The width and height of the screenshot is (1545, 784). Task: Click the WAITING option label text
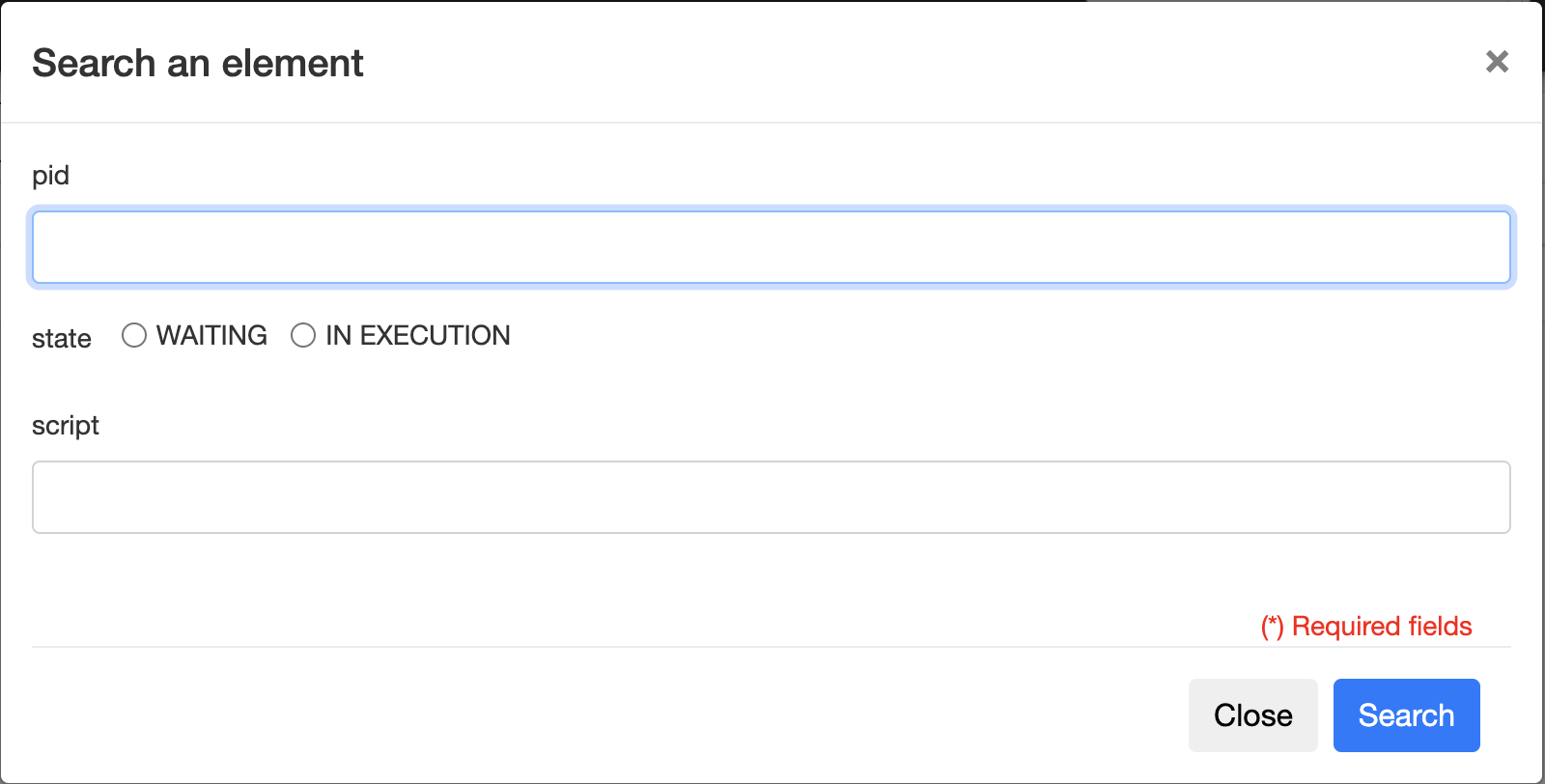click(x=211, y=335)
